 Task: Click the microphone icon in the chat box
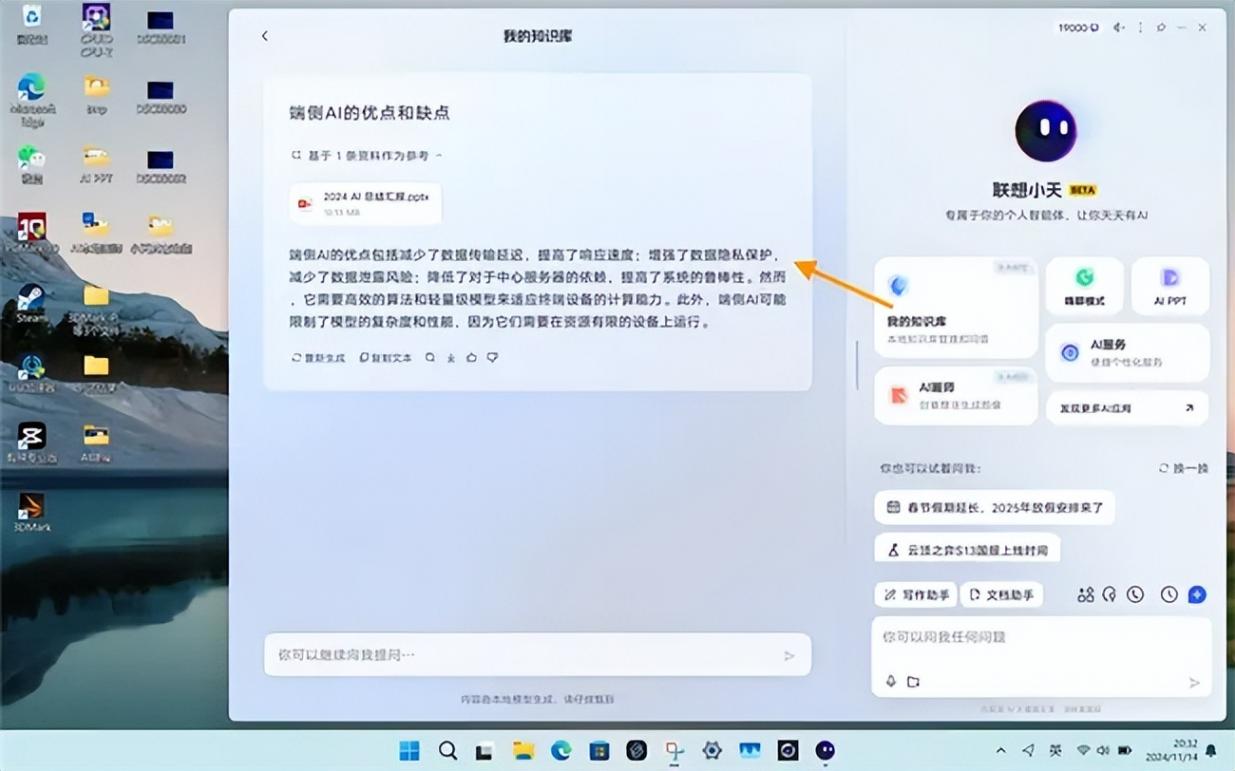pos(890,682)
